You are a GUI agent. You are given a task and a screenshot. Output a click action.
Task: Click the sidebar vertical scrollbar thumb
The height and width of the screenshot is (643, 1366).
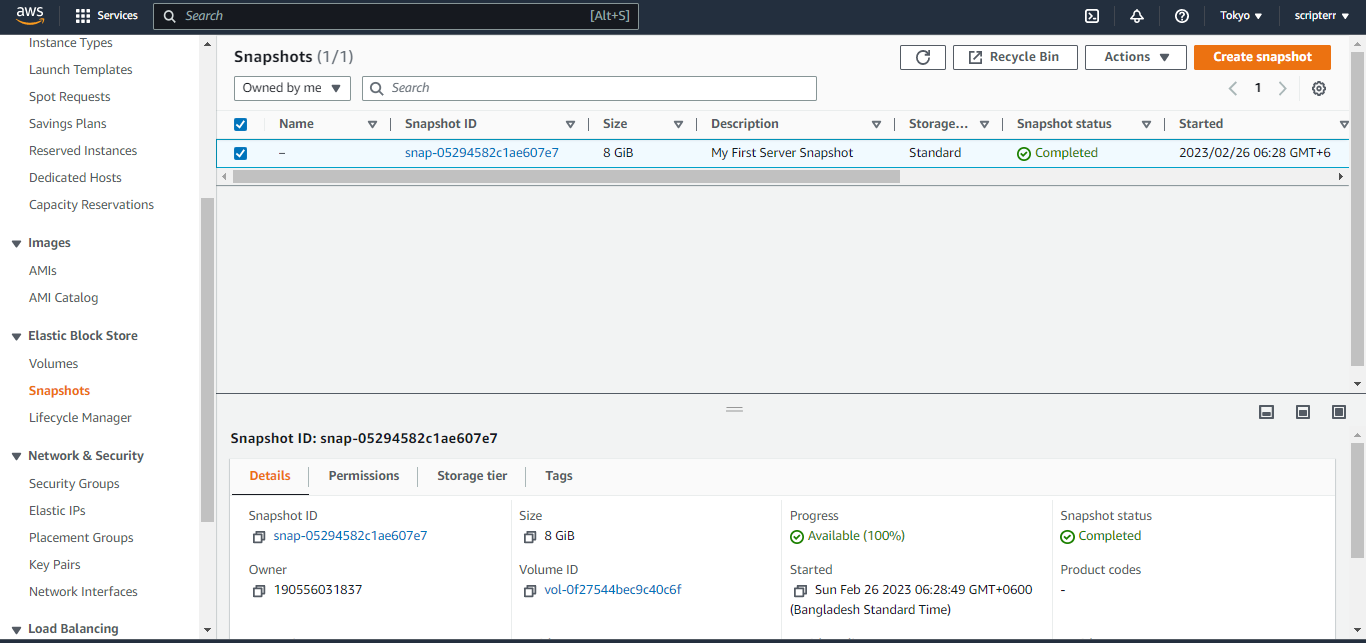point(208,360)
